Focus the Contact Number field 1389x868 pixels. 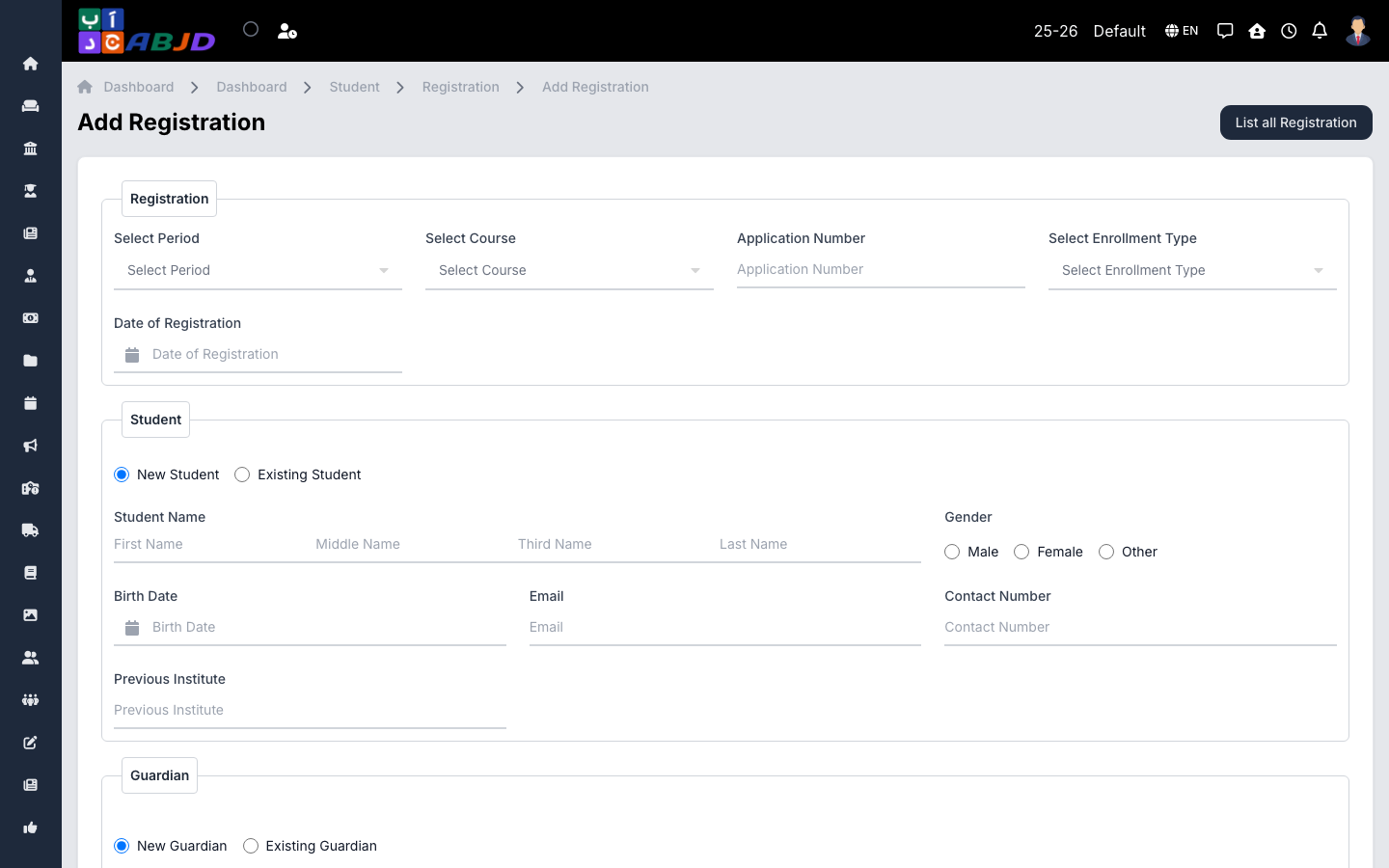[1140, 627]
